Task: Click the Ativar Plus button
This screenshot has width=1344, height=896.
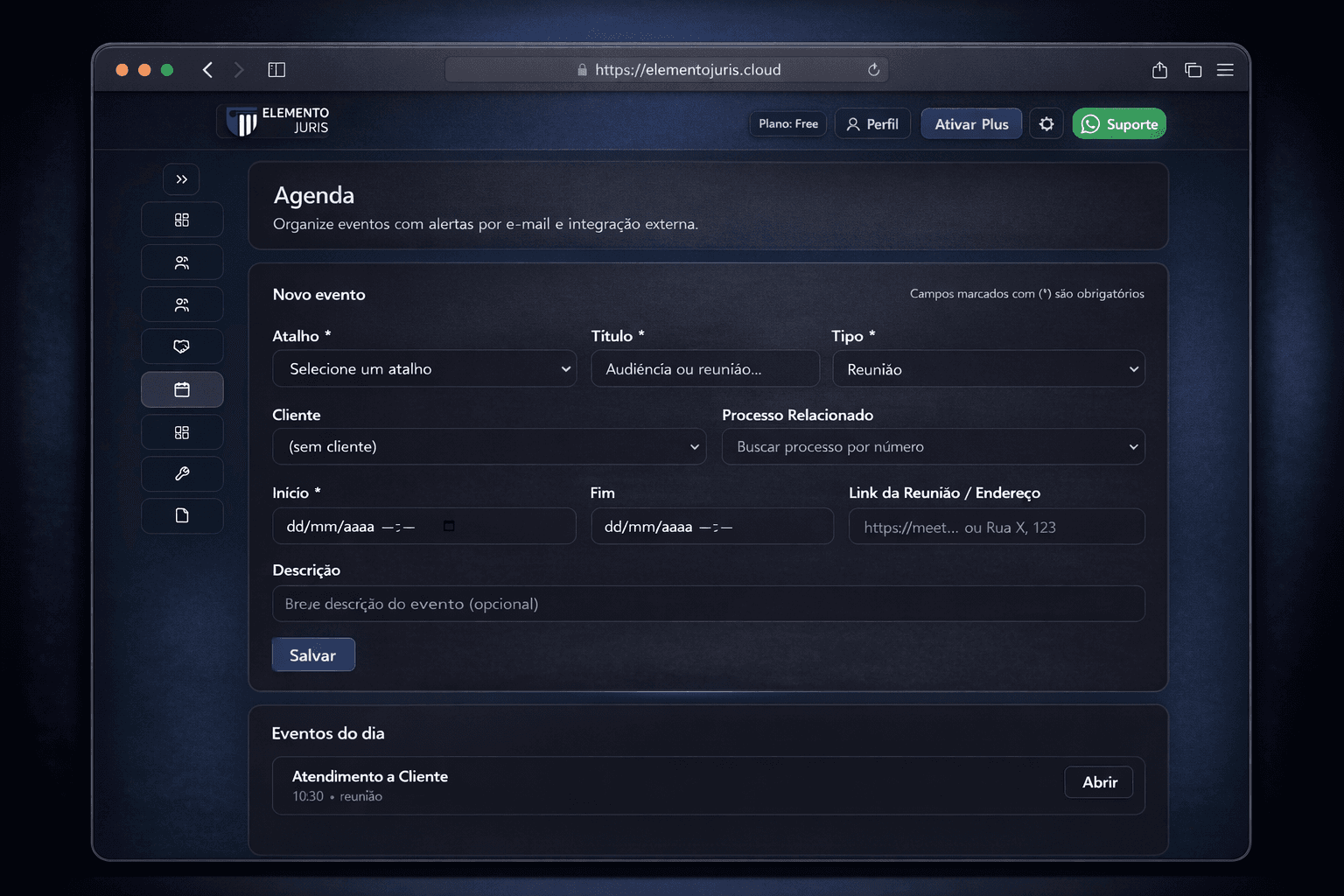Action: point(971,124)
